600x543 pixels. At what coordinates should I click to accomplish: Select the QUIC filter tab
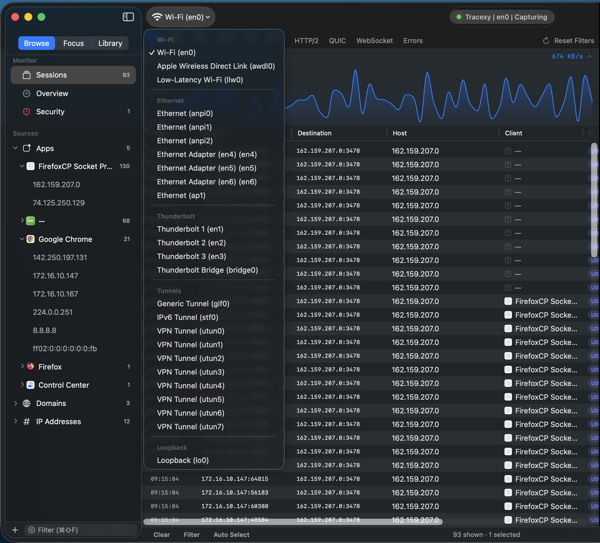(337, 41)
